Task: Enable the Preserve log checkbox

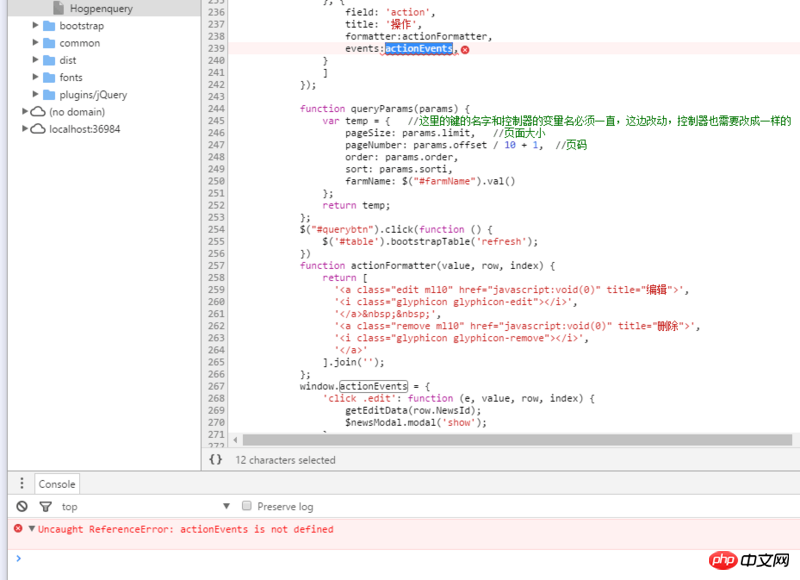Action: 247,507
